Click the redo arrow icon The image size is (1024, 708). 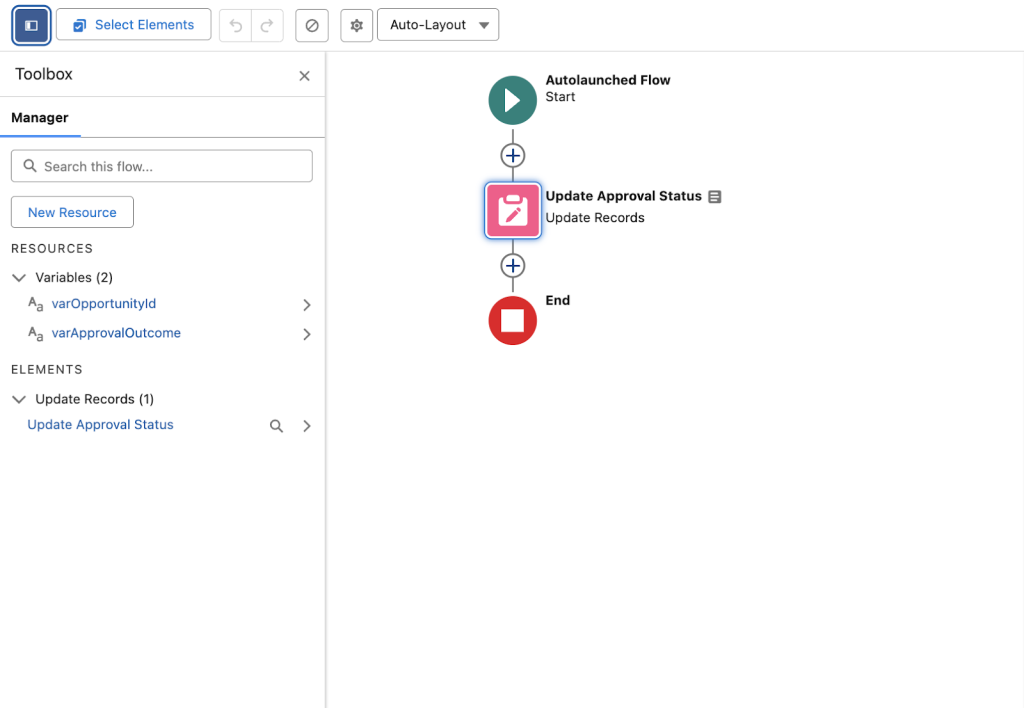click(x=267, y=25)
